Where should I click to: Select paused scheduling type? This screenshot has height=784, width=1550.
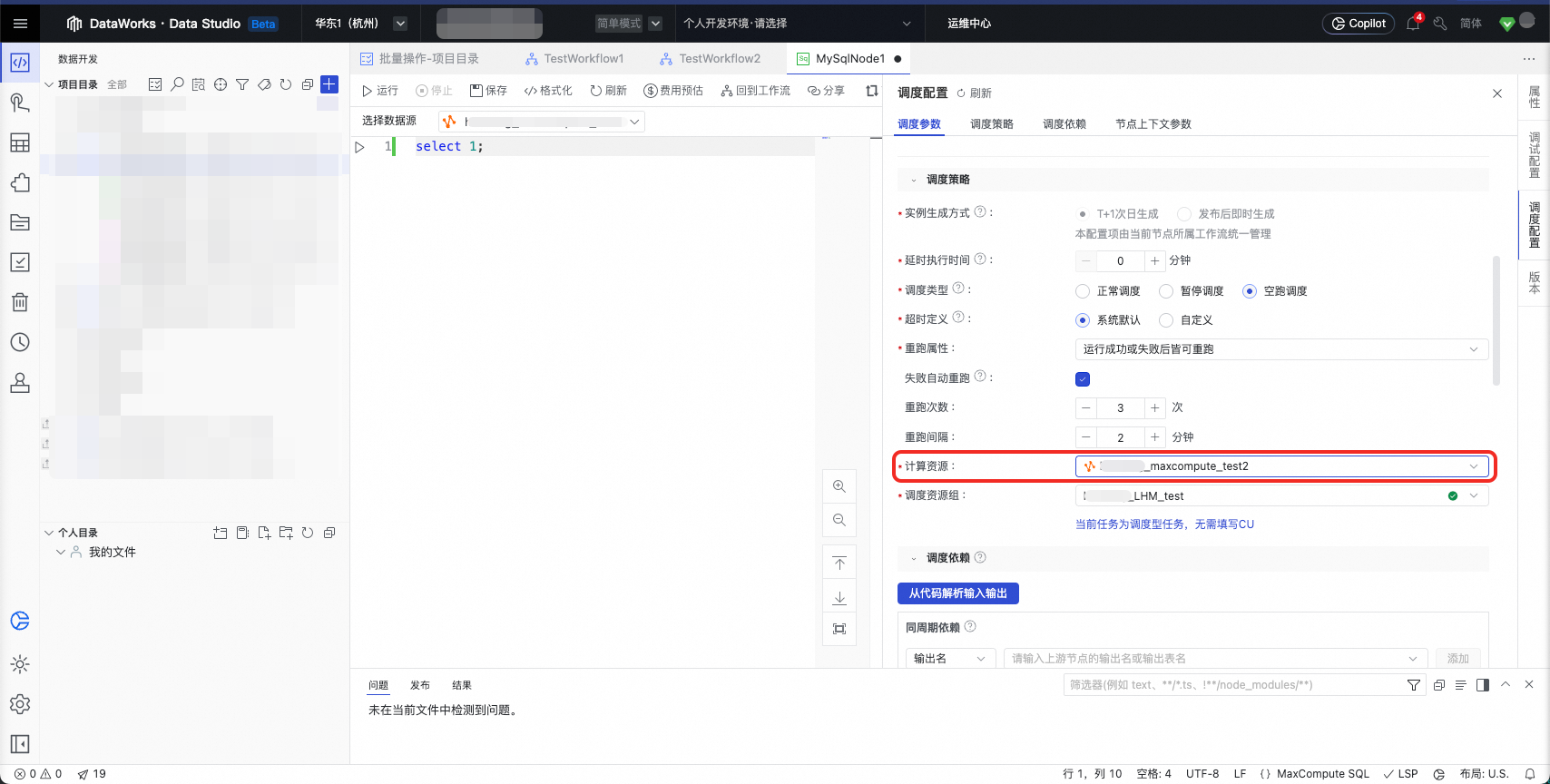point(1166,291)
